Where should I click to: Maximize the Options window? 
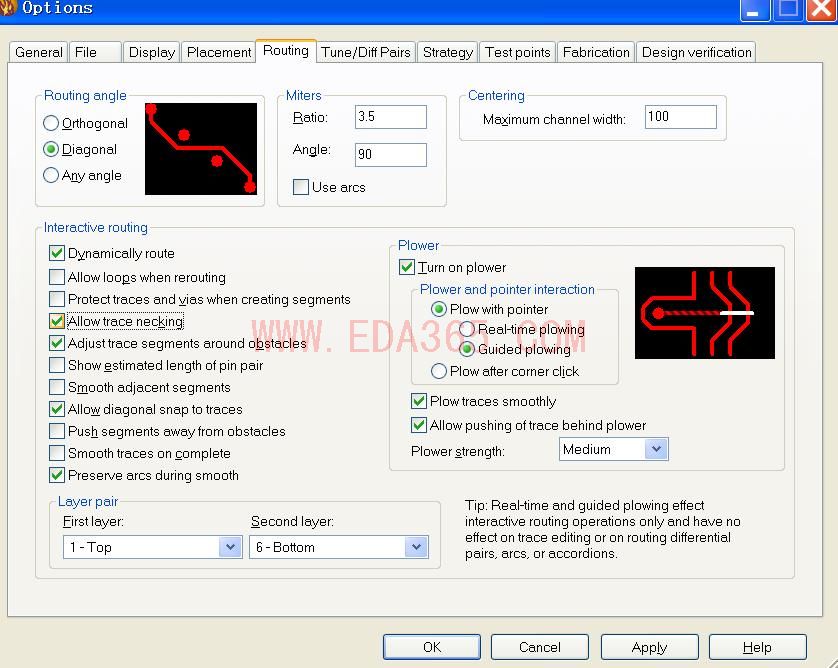(x=788, y=10)
